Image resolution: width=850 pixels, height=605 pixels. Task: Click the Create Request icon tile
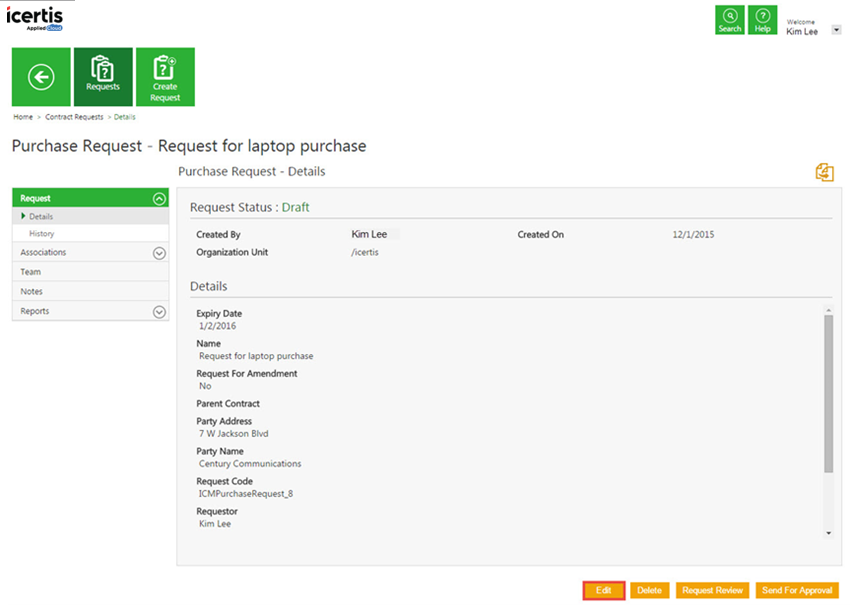(x=165, y=77)
